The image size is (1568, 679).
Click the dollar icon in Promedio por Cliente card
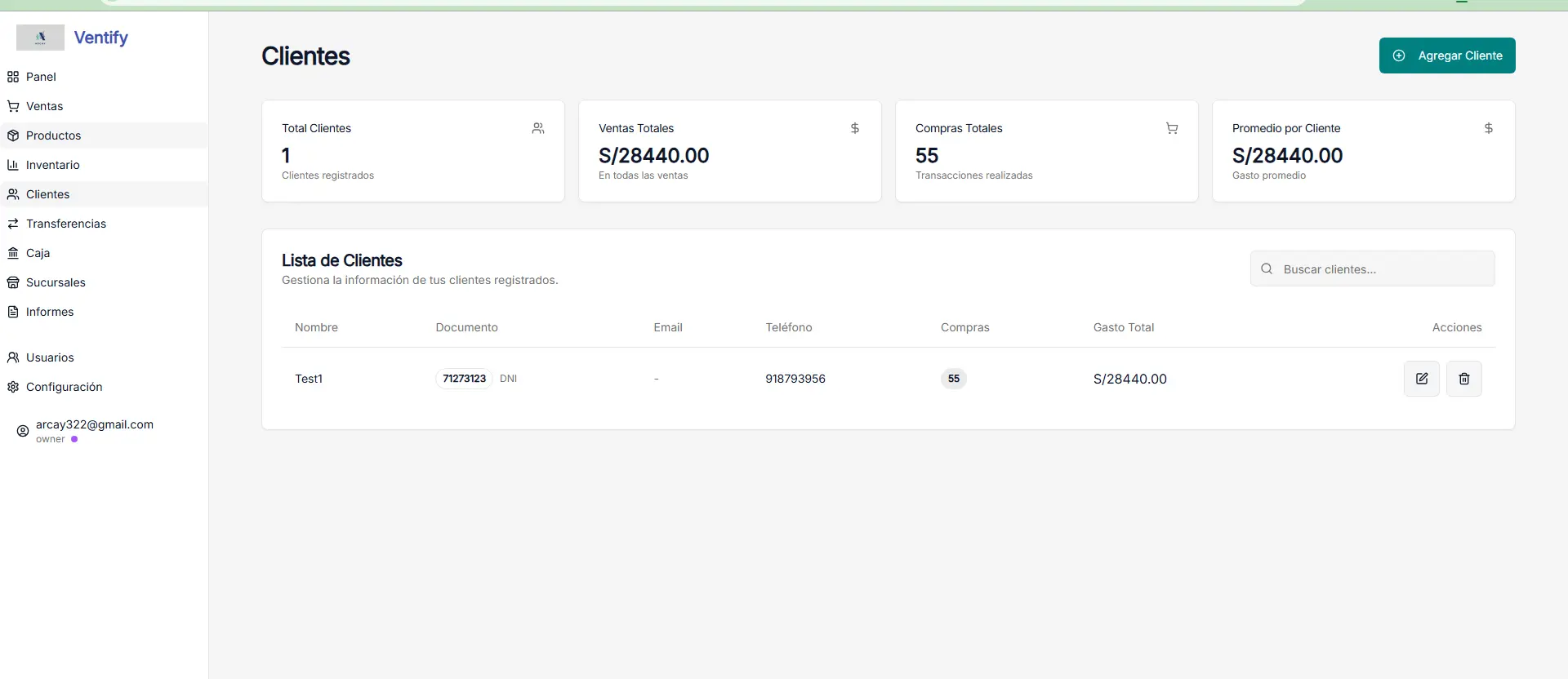pos(1488,128)
